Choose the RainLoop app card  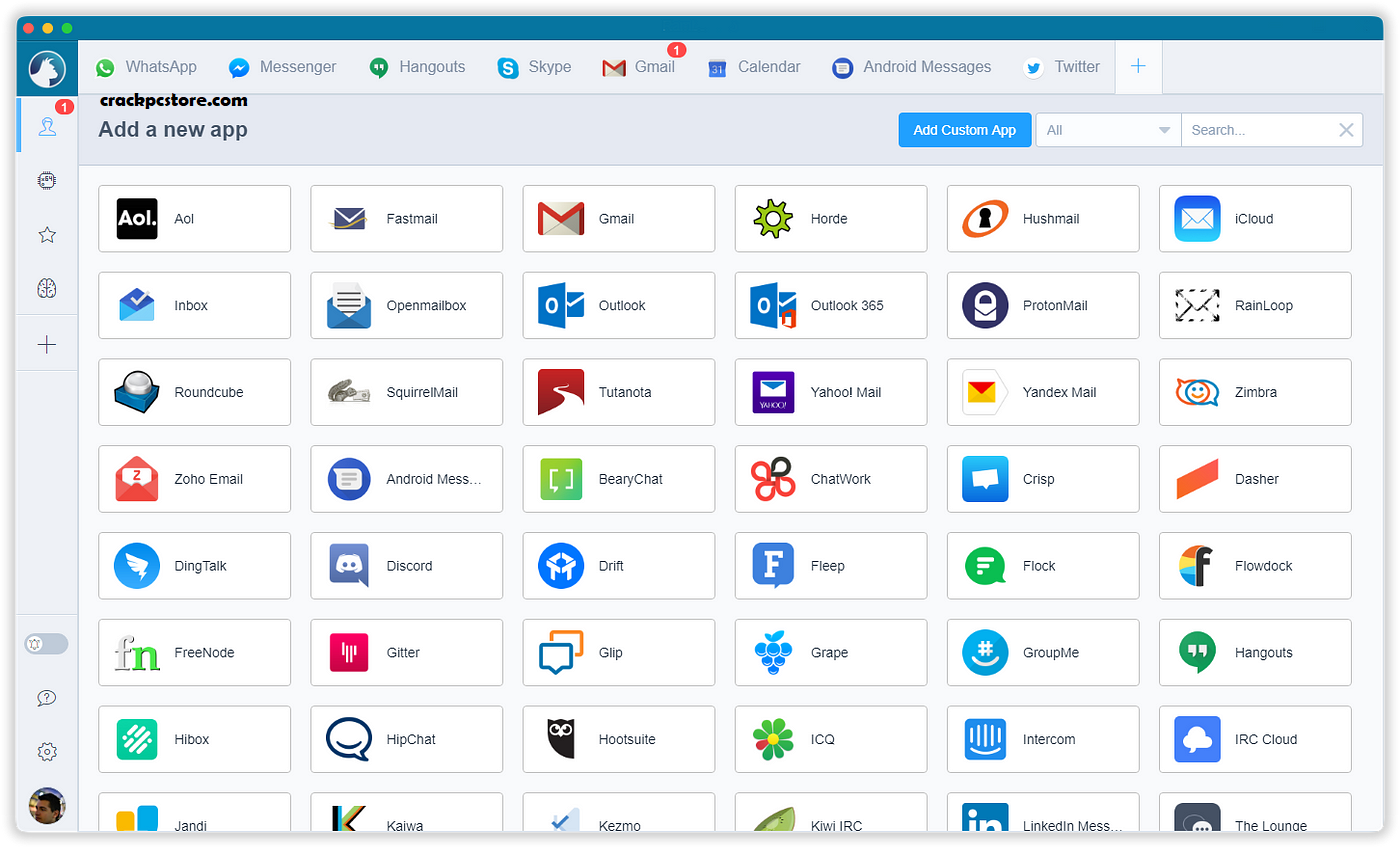1255,305
